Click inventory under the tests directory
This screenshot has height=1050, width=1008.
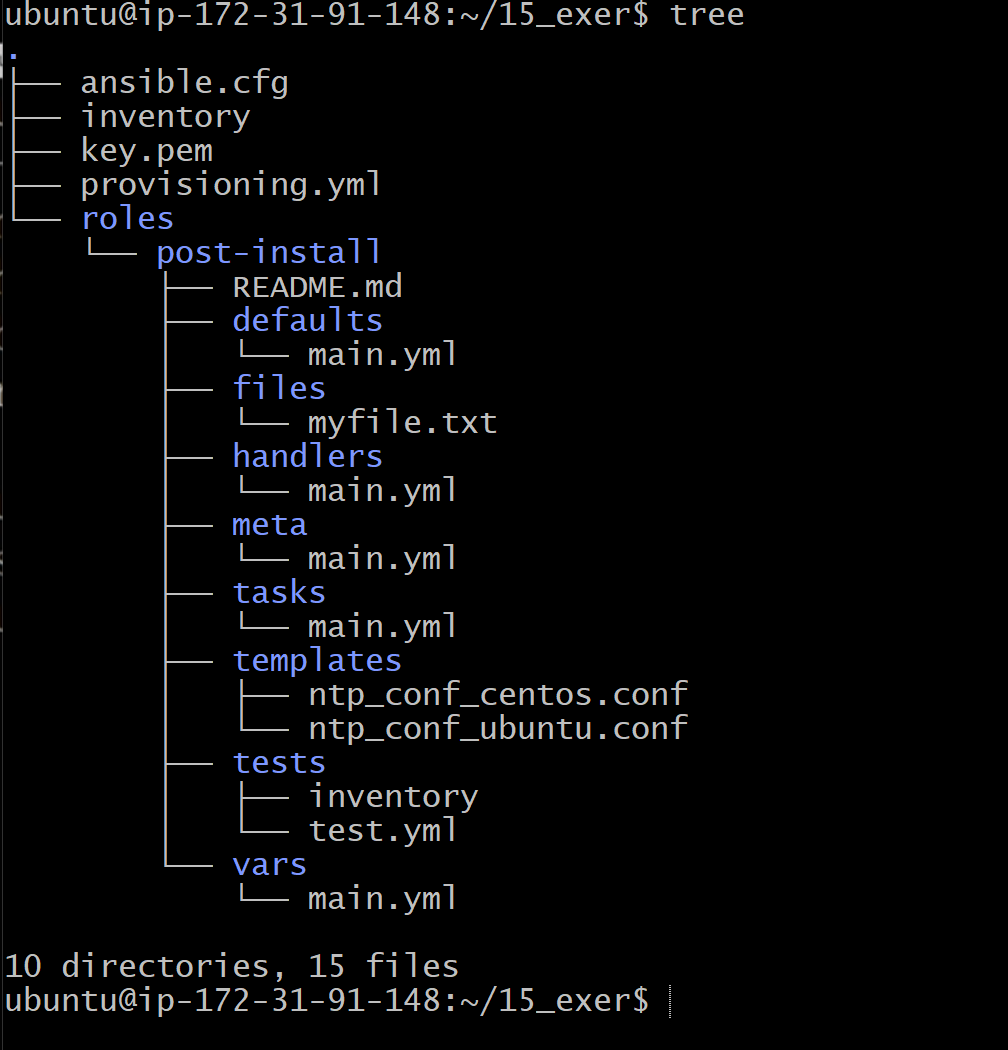point(393,797)
